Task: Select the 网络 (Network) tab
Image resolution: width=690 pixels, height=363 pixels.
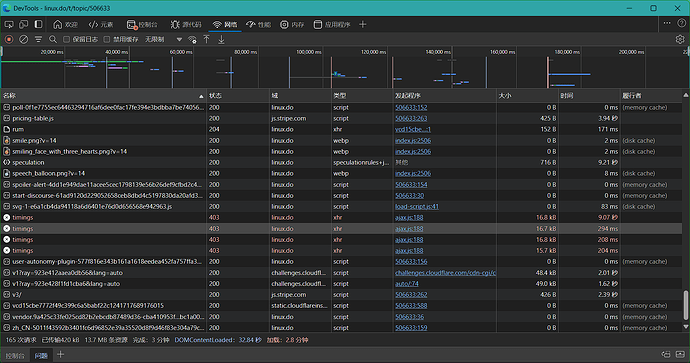Action: tap(224, 25)
